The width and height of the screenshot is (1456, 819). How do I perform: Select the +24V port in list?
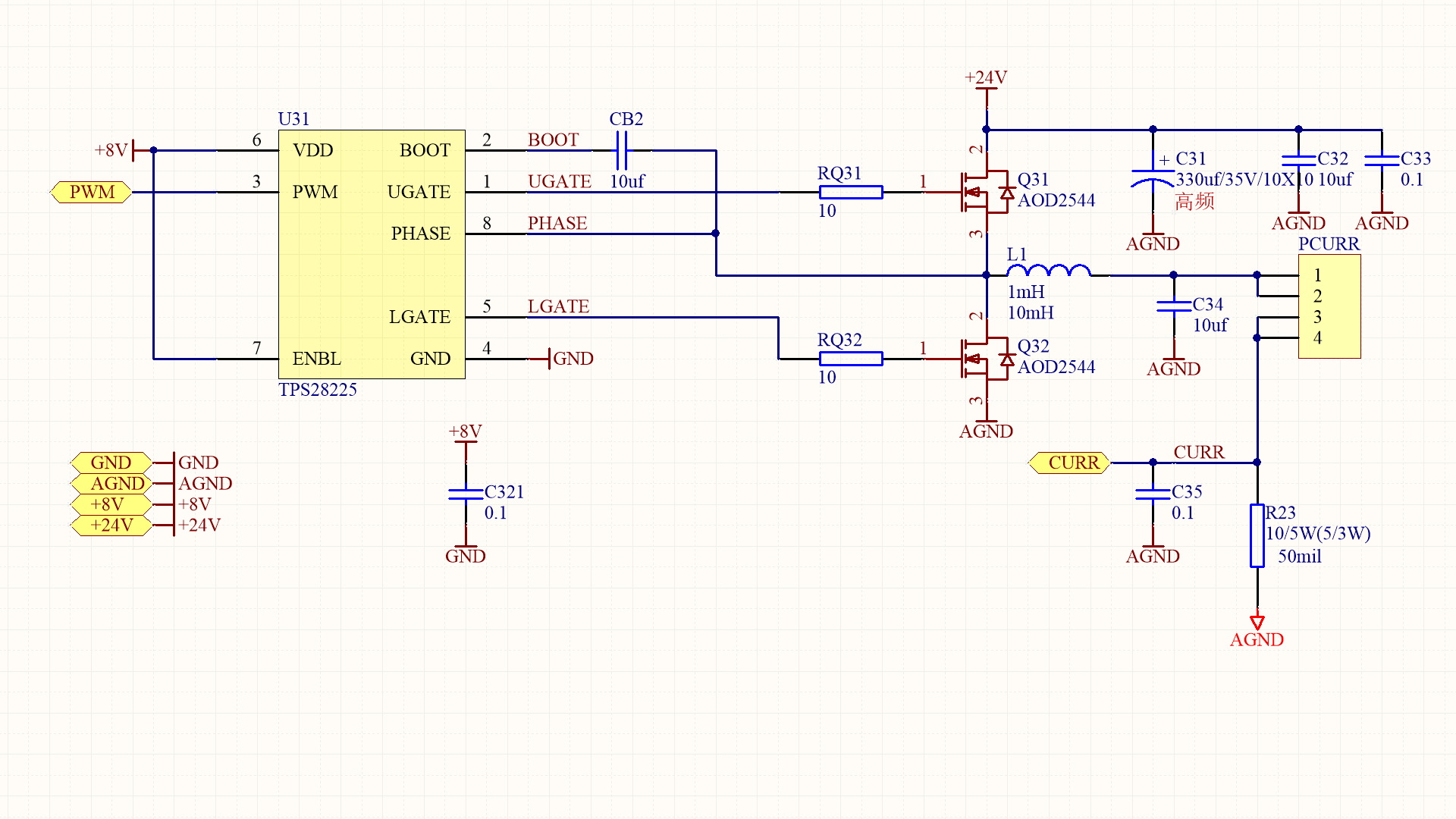tap(111, 526)
